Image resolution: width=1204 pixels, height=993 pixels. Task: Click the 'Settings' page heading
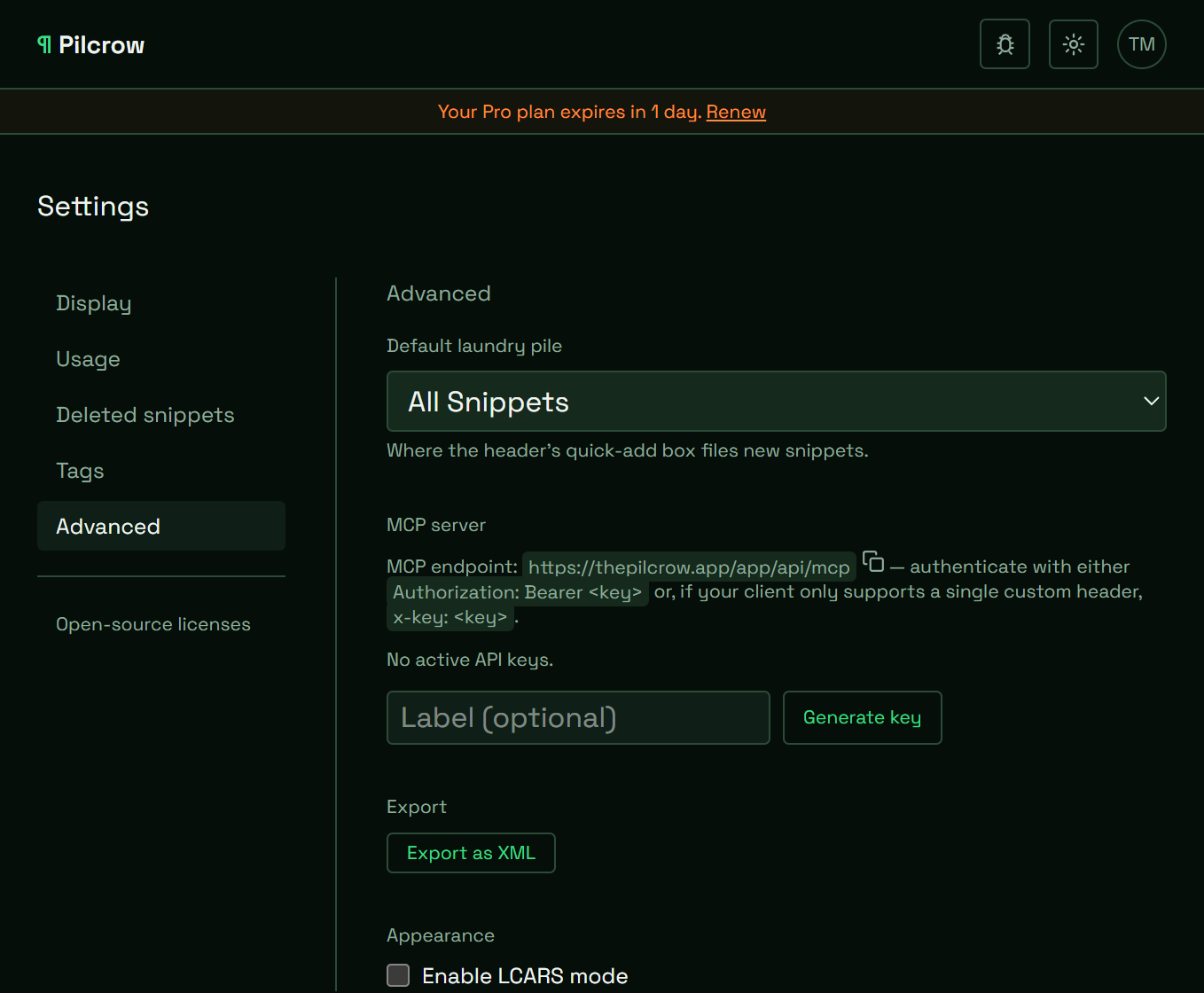[93, 207]
